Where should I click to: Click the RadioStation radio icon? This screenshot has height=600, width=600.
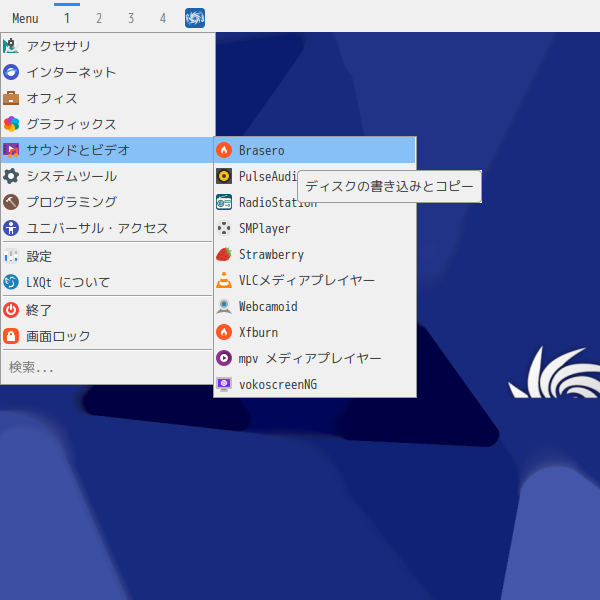[224, 202]
